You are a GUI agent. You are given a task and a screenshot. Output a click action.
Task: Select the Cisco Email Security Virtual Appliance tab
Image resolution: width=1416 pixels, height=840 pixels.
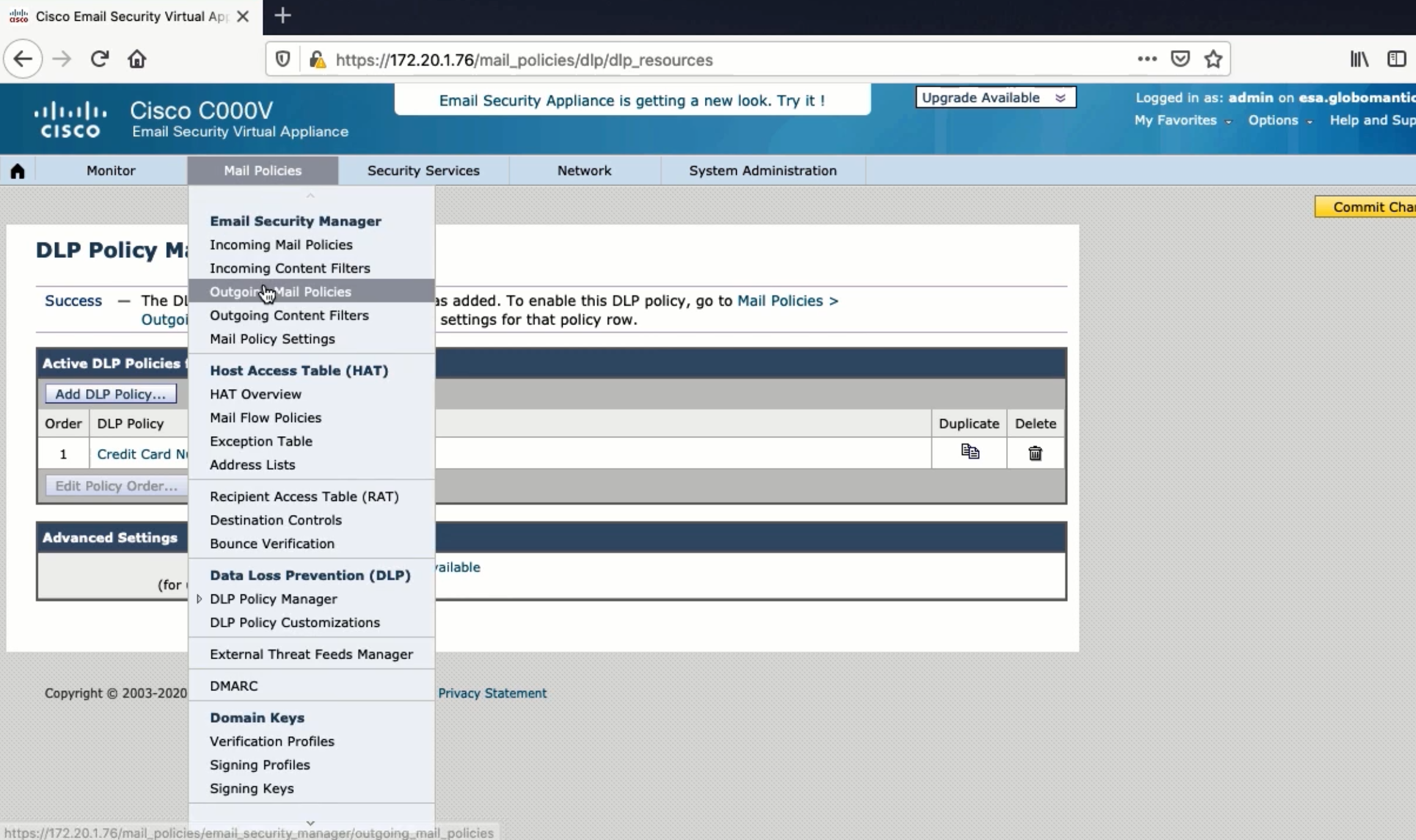(131, 17)
